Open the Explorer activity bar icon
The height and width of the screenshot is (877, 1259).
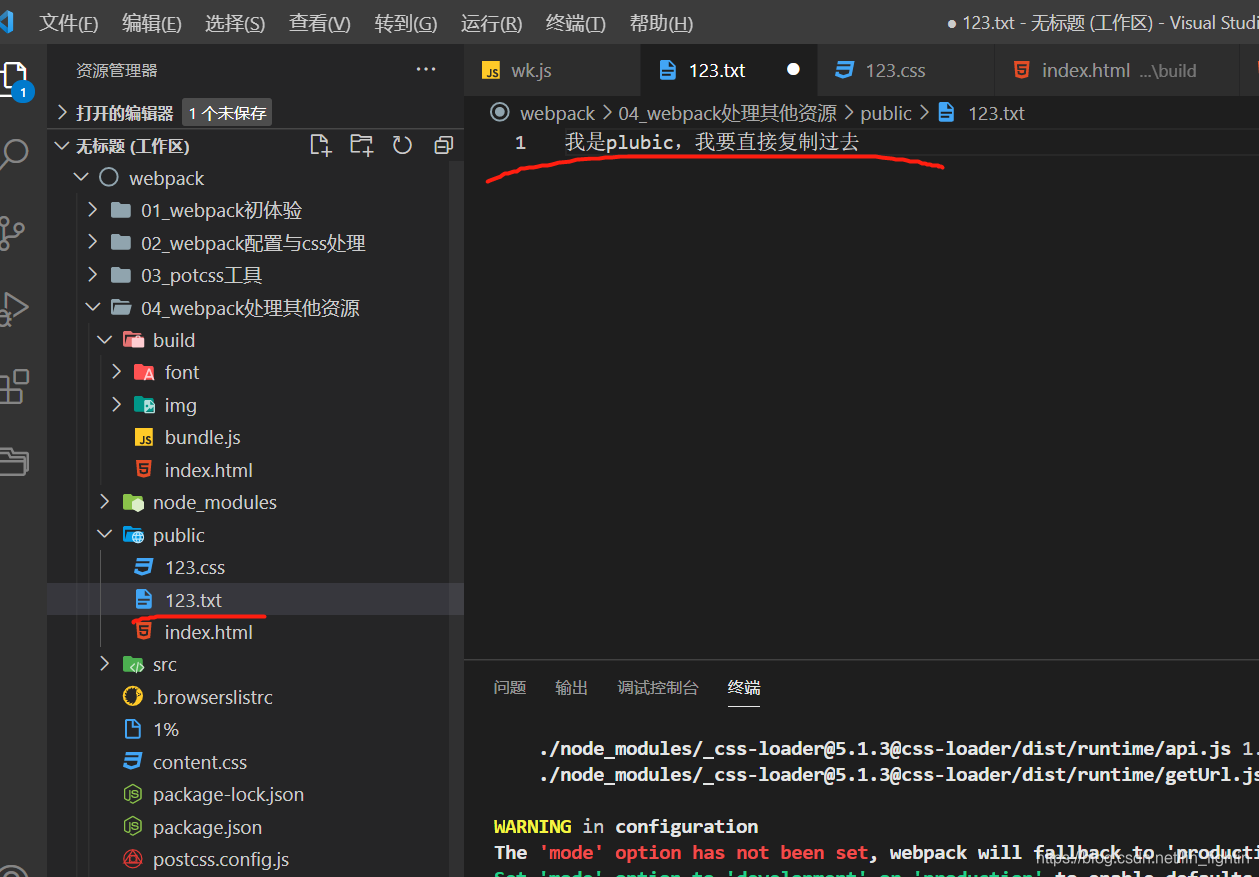(x=14, y=80)
